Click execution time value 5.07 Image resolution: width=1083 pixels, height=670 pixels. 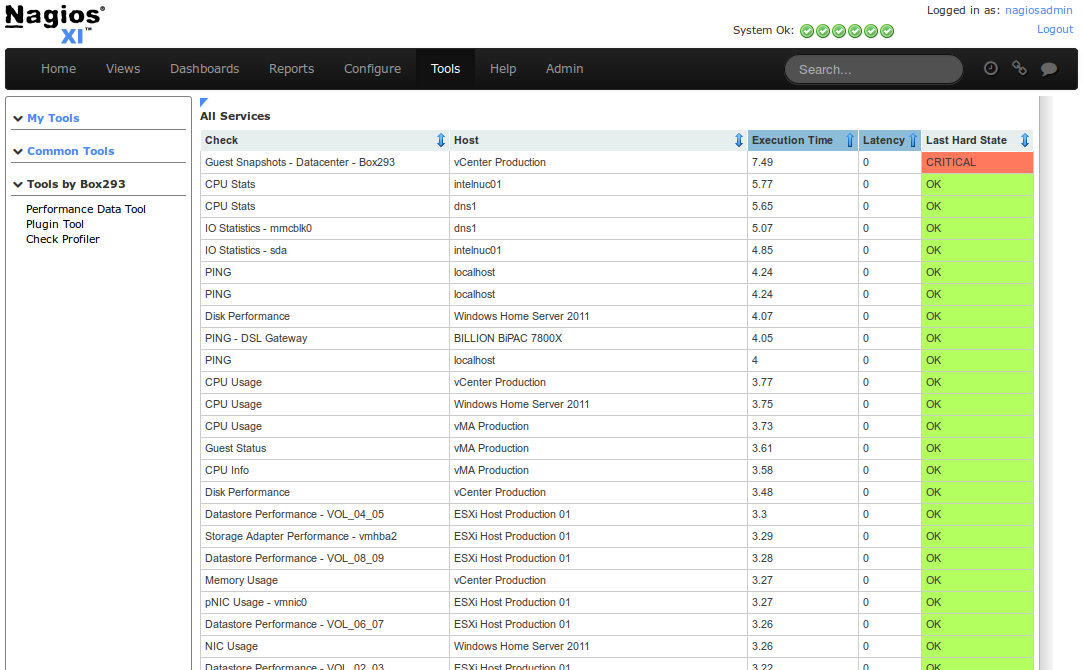coord(763,228)
